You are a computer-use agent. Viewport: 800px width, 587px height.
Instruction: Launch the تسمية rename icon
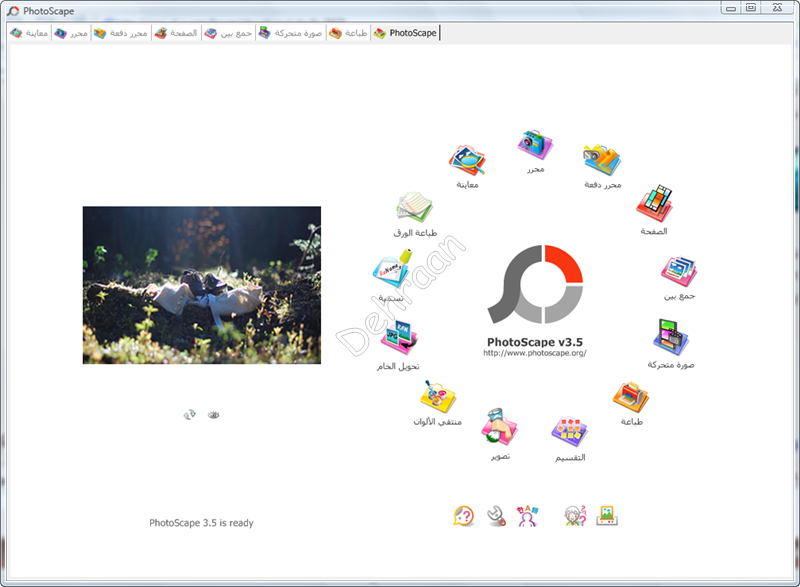click(x=392, y=268)
